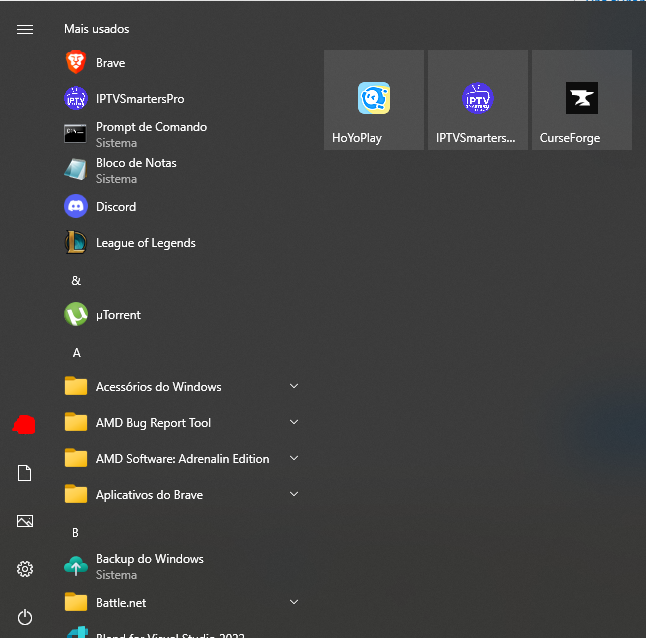Click the A section letter header
Image resolution: width=646 pixels, height=638 pixels.
[76, 353]
